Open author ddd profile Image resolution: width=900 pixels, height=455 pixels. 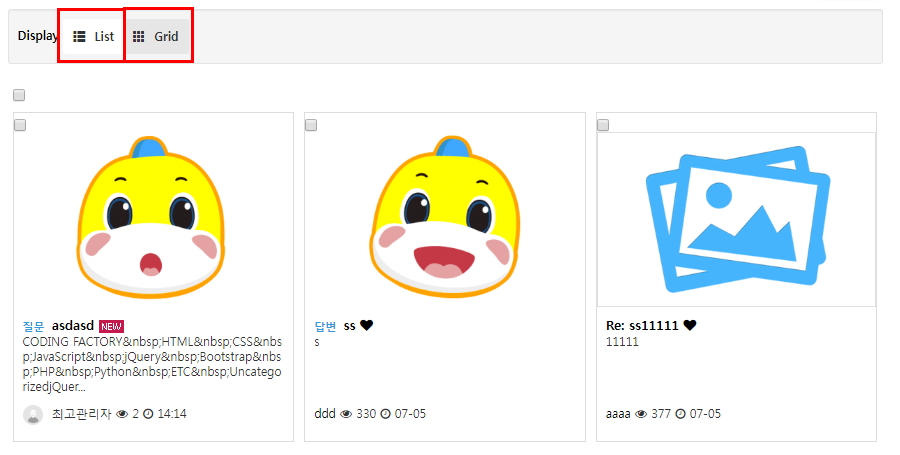(x=325, y=414)
